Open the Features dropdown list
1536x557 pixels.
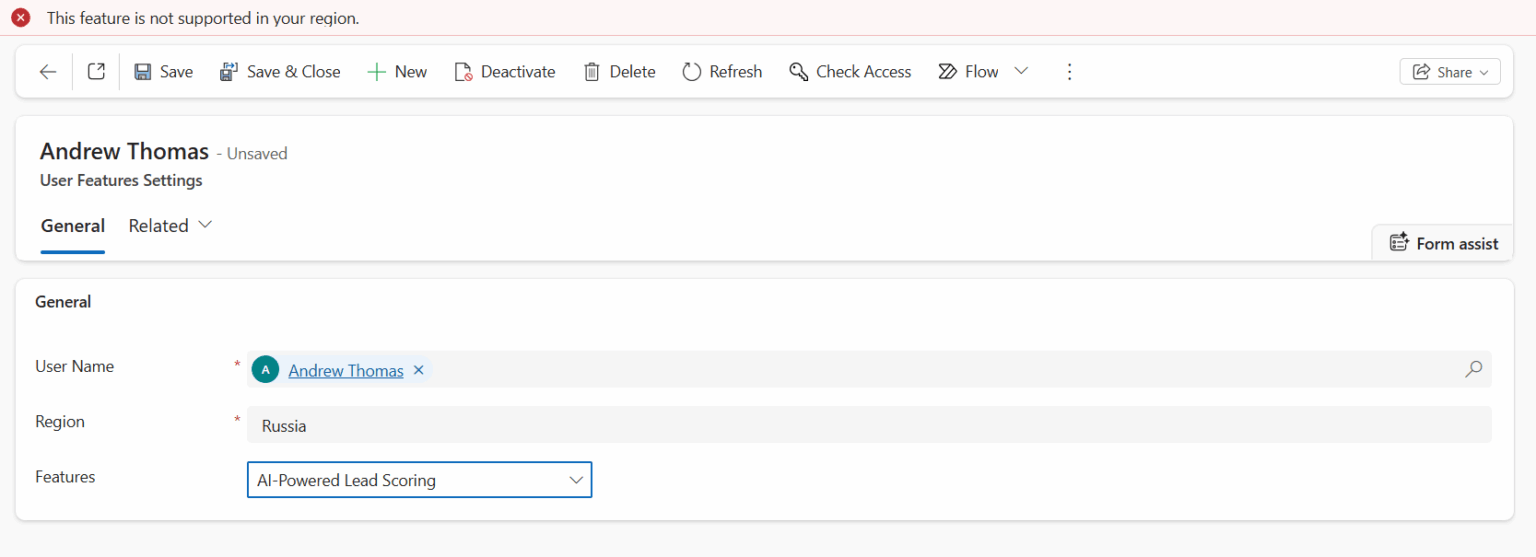pos(419,480)
